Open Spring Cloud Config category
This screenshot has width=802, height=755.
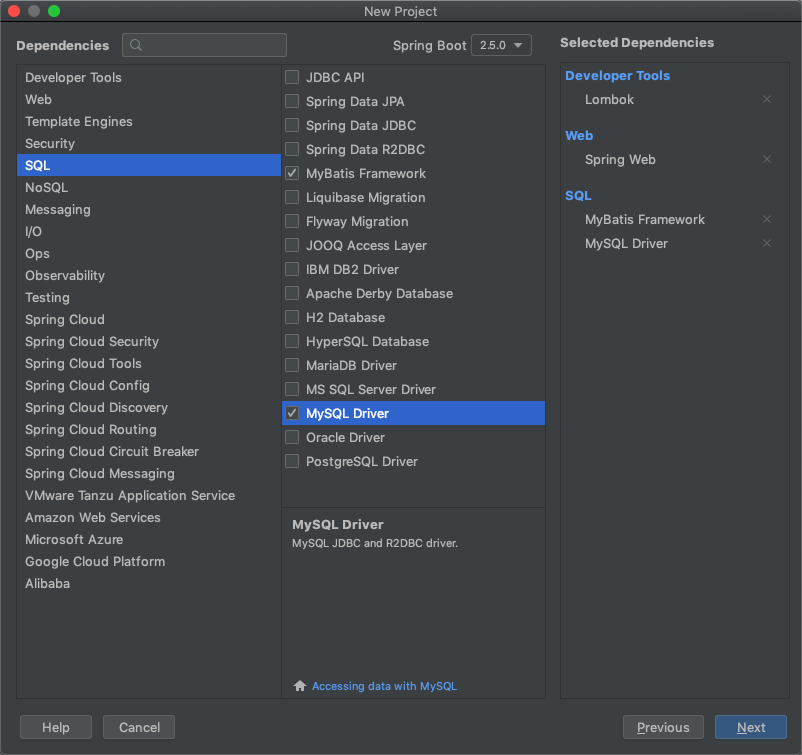[x=149, y=385]
